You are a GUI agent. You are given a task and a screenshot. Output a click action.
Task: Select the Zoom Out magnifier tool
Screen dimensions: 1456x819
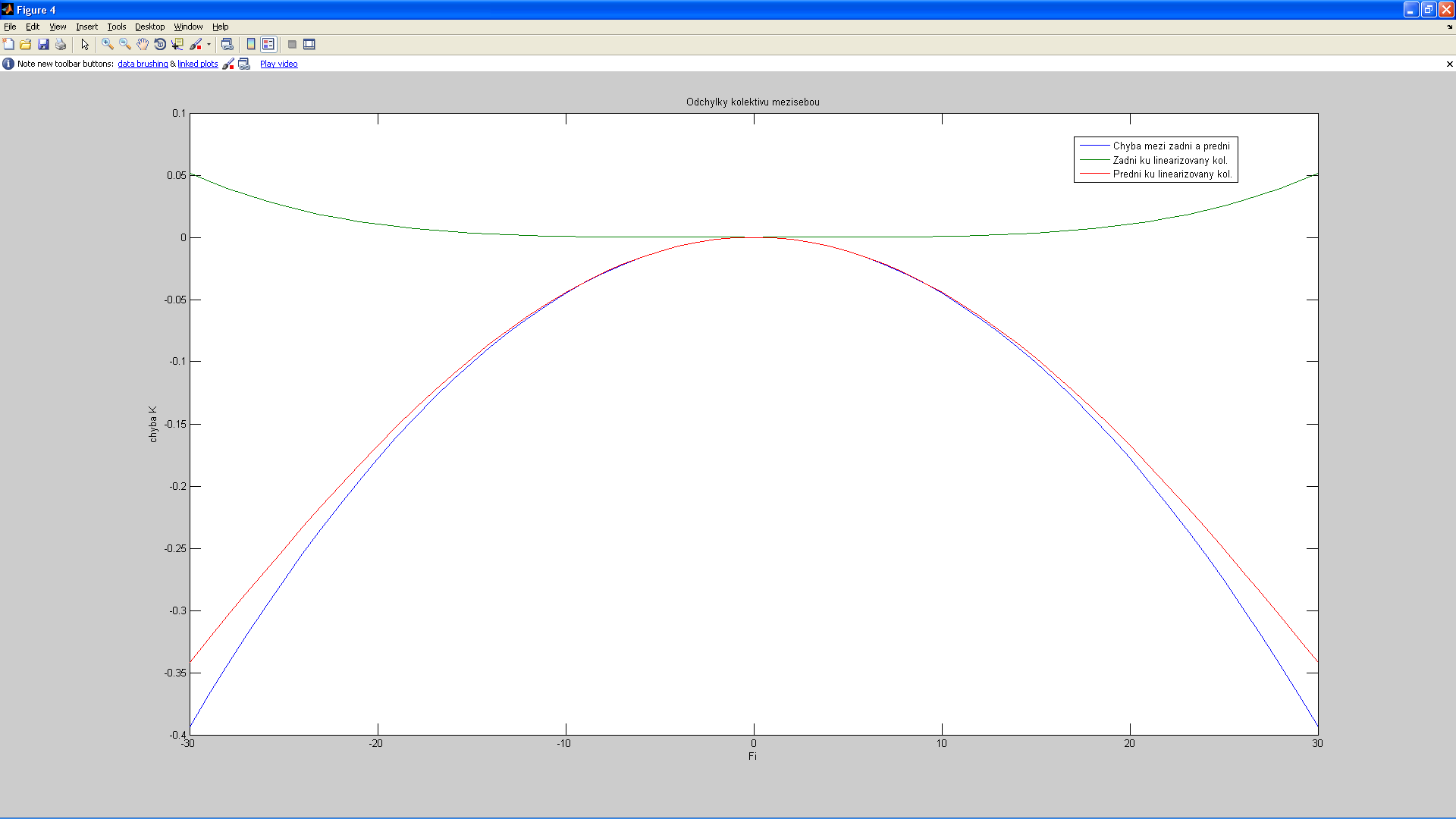click(x=125, y=44)
